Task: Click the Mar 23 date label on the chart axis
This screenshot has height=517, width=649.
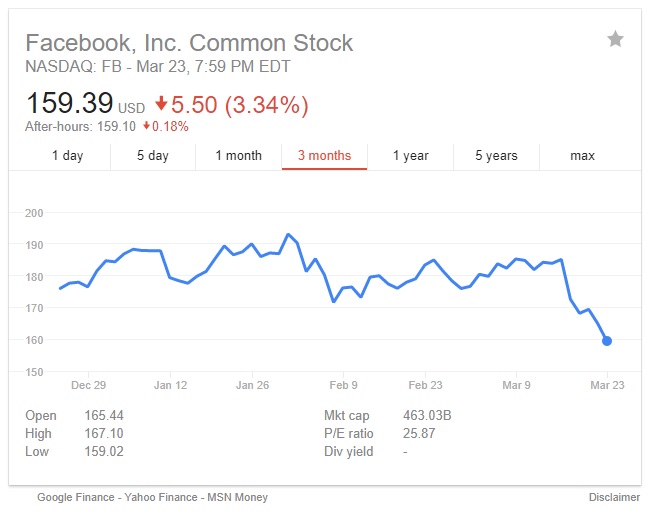Action: (x=607, y=384)
